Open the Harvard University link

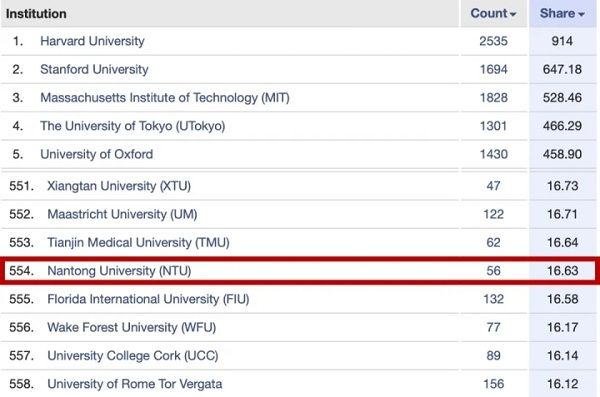[92, 41]
